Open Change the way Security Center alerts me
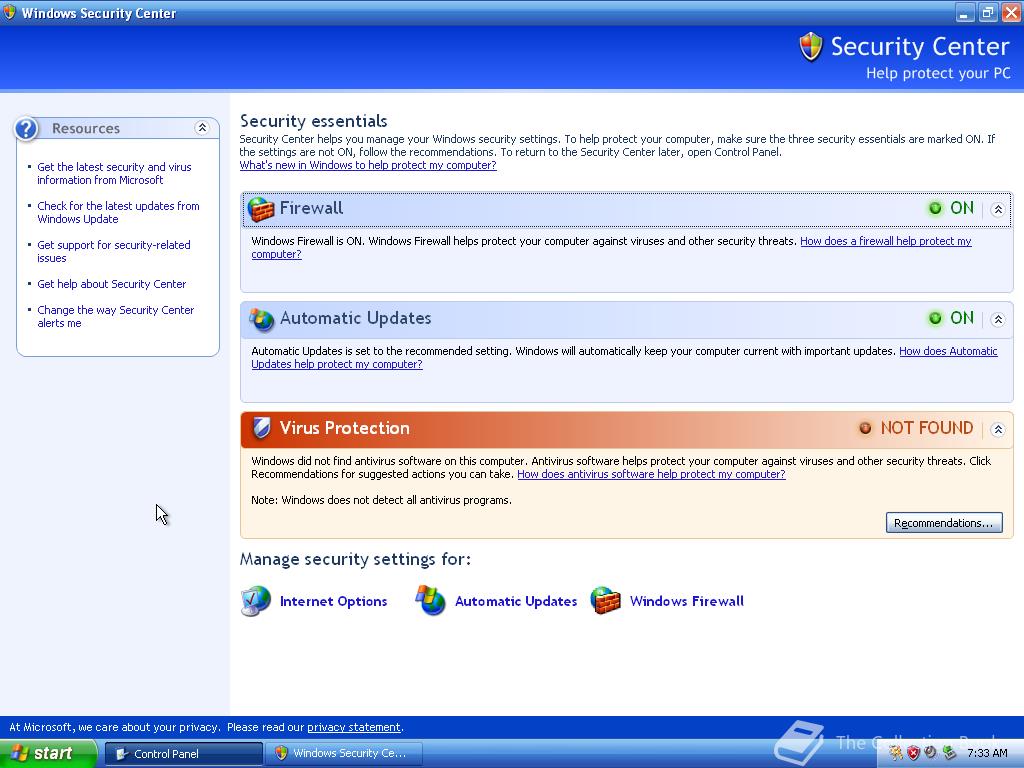Image resolution: width=1024 pixels, height=768 pixels. click(116, 317)
